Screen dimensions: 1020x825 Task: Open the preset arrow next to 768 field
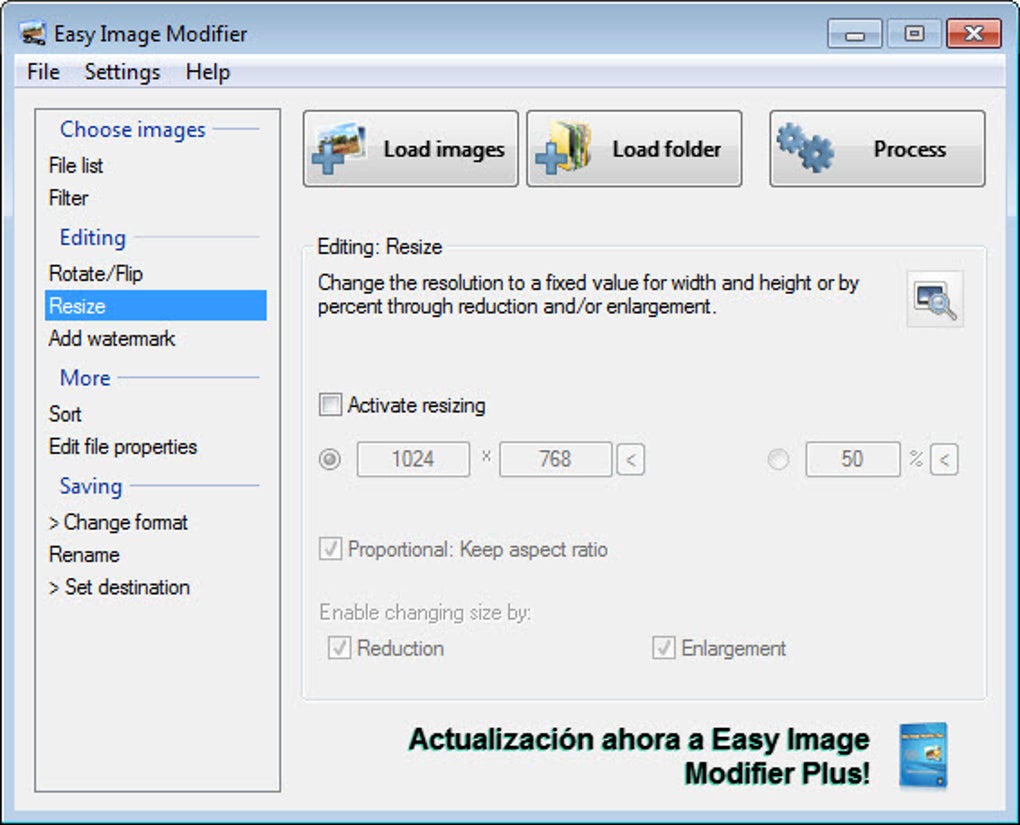click(x=630, y=460)
